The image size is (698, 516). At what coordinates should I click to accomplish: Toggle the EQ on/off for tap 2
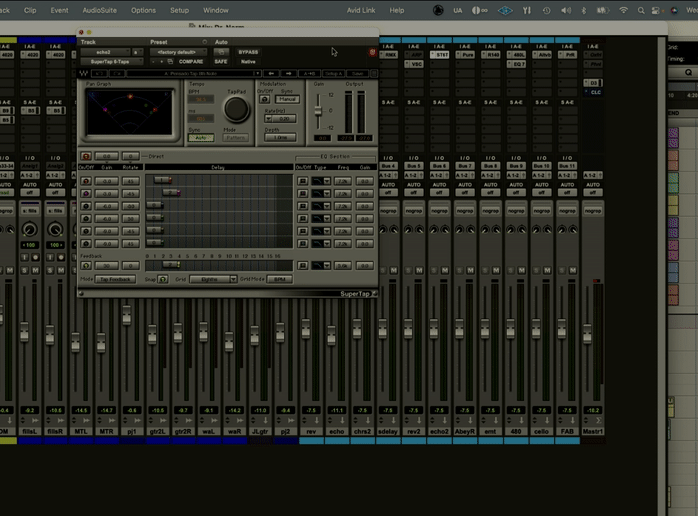click(x=303, y=194)
